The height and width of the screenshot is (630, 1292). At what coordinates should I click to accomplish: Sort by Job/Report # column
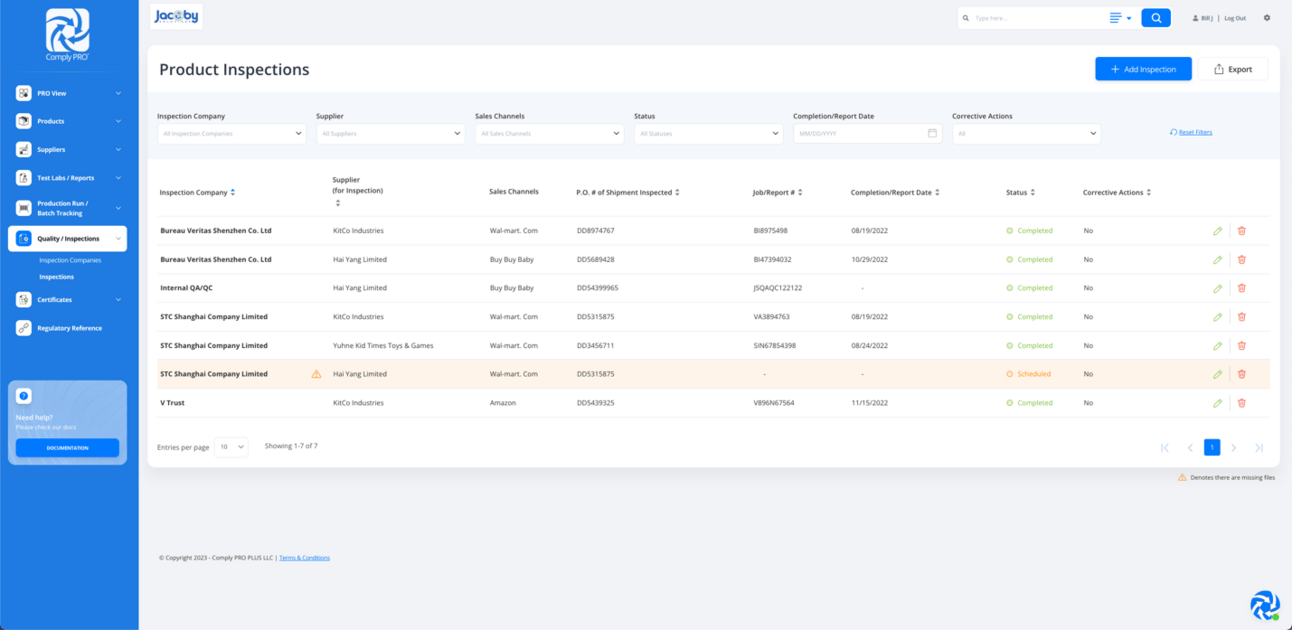click(x=800, y=192)
